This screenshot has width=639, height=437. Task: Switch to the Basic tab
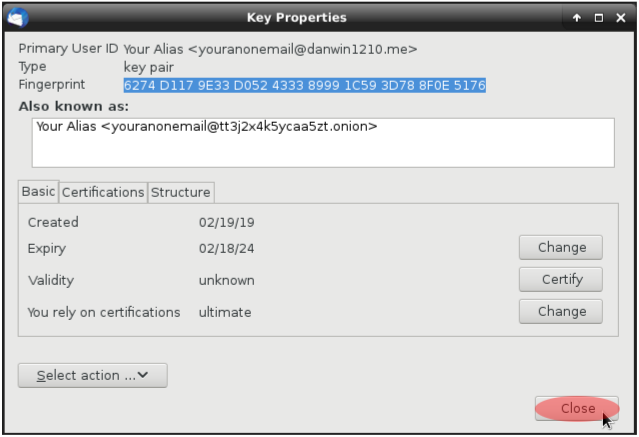tap(39, 192)
